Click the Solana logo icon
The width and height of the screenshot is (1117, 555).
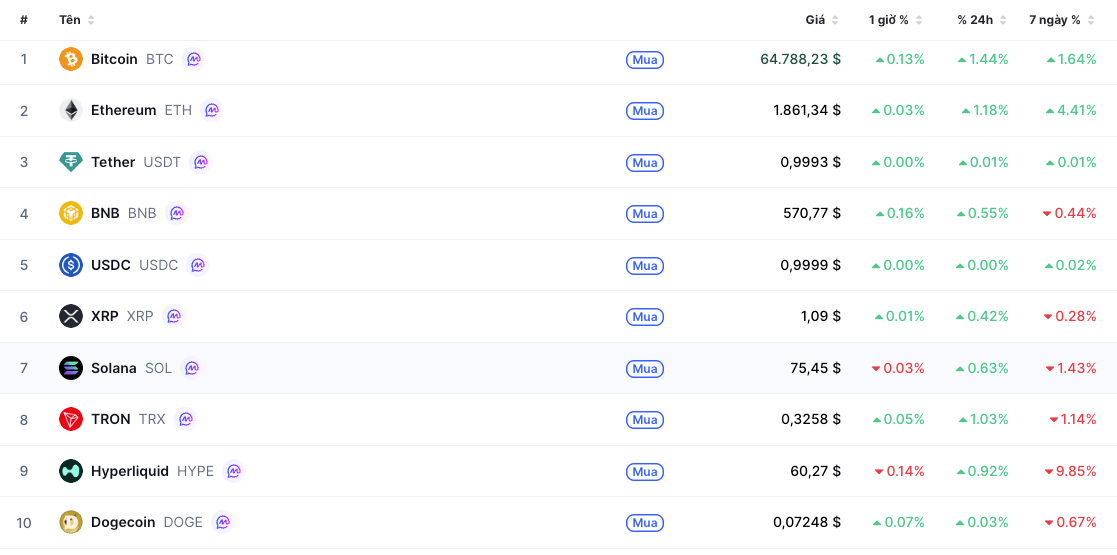(71, 368)
